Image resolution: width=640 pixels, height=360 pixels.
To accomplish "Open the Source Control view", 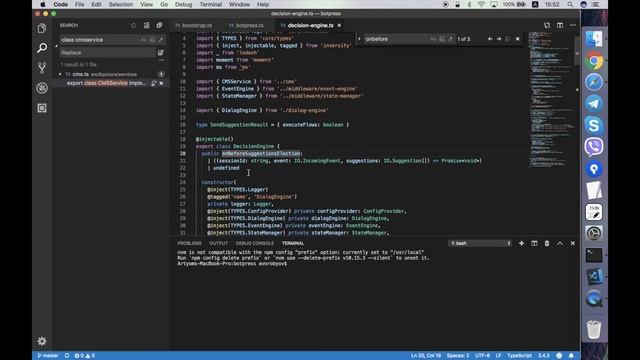I will (42, 68).
